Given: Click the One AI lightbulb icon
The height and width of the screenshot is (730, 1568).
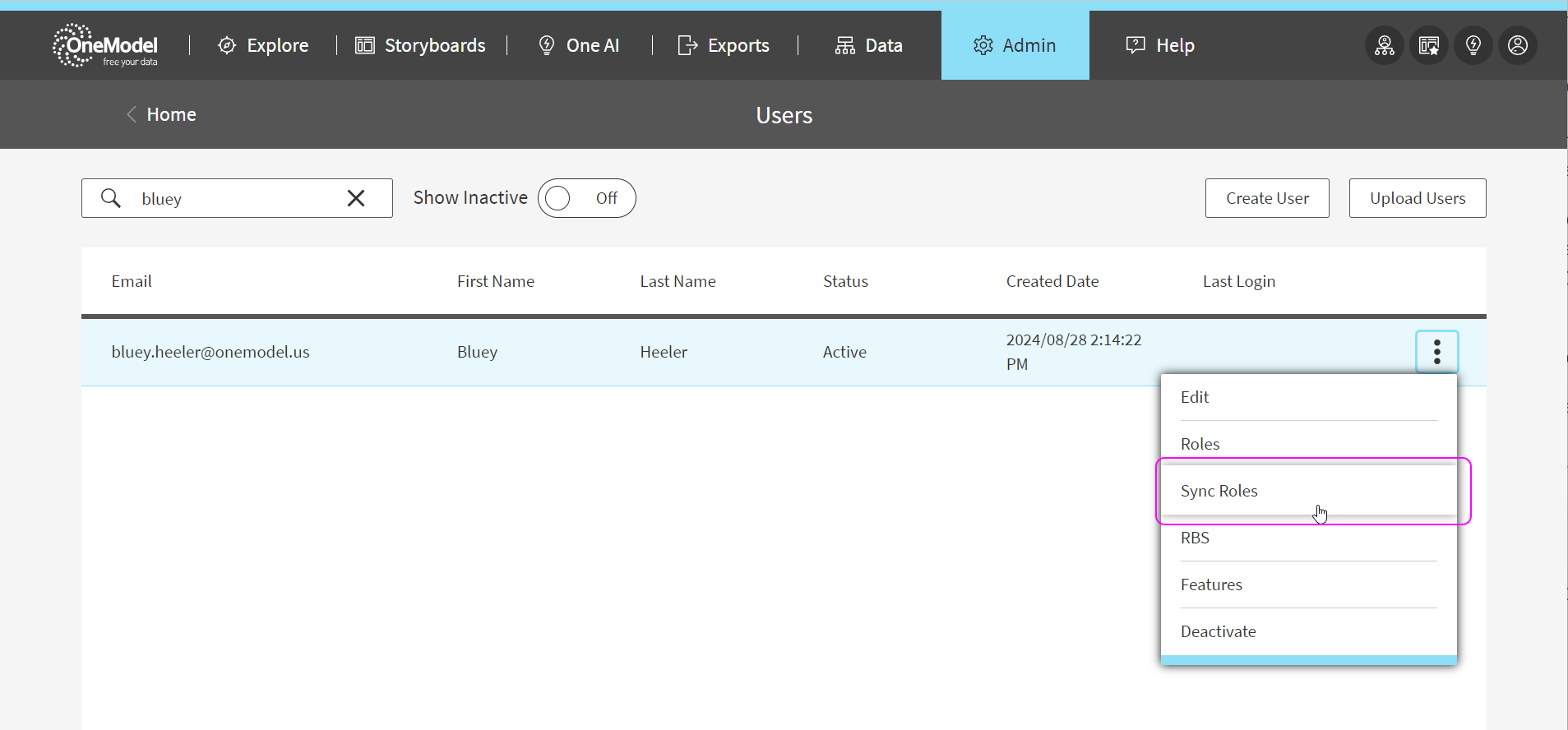Looking at the screenshot, I should [547, 45].
